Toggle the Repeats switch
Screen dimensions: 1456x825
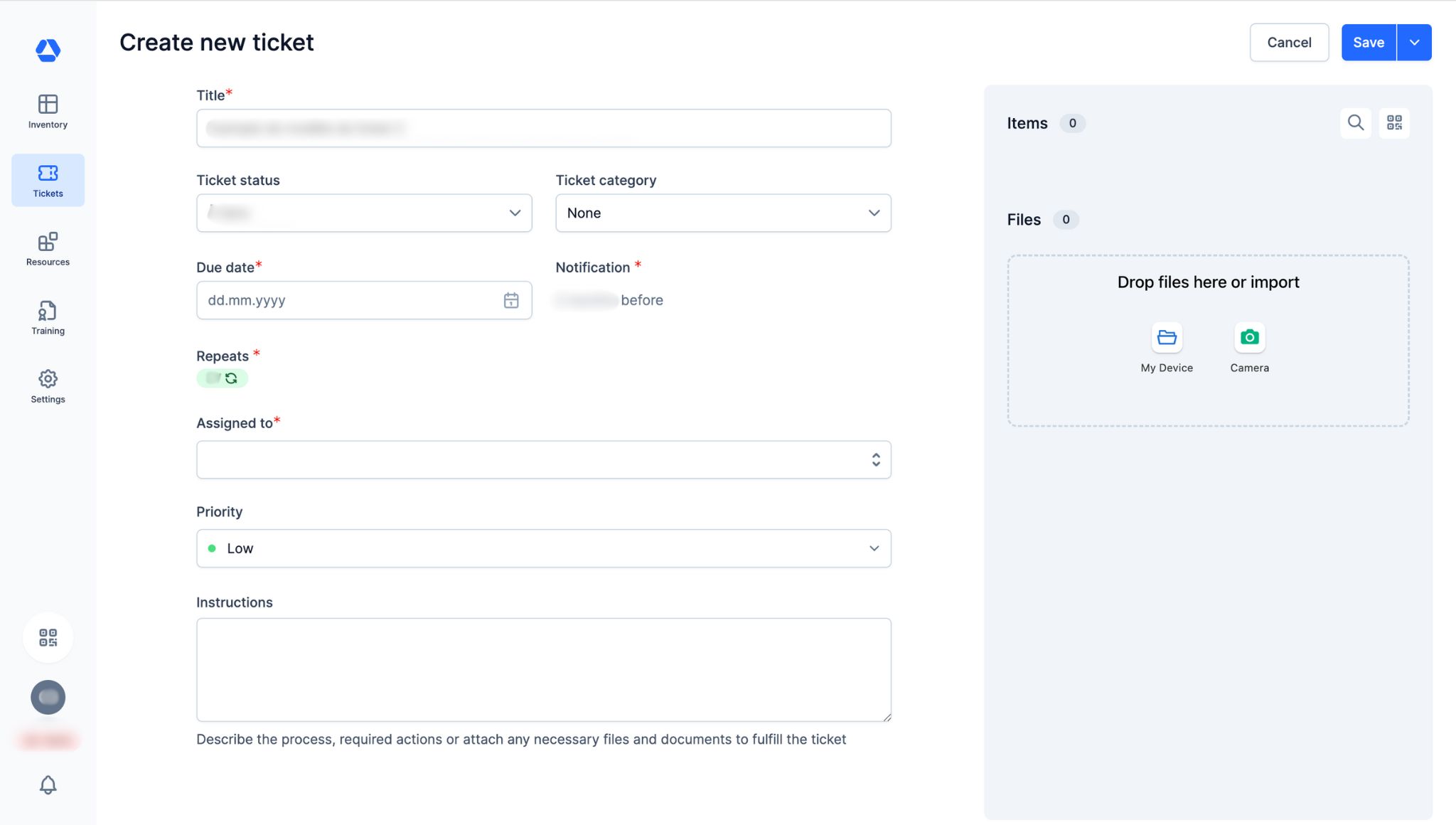pyautogui.click(x=222, y=378)
